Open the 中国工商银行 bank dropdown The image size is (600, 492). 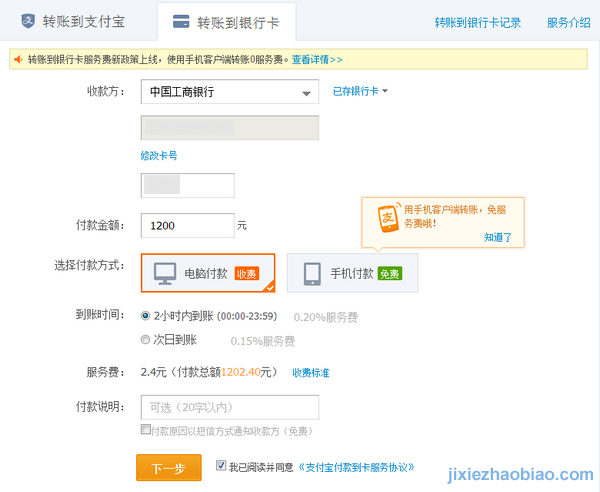click(230, 91)
